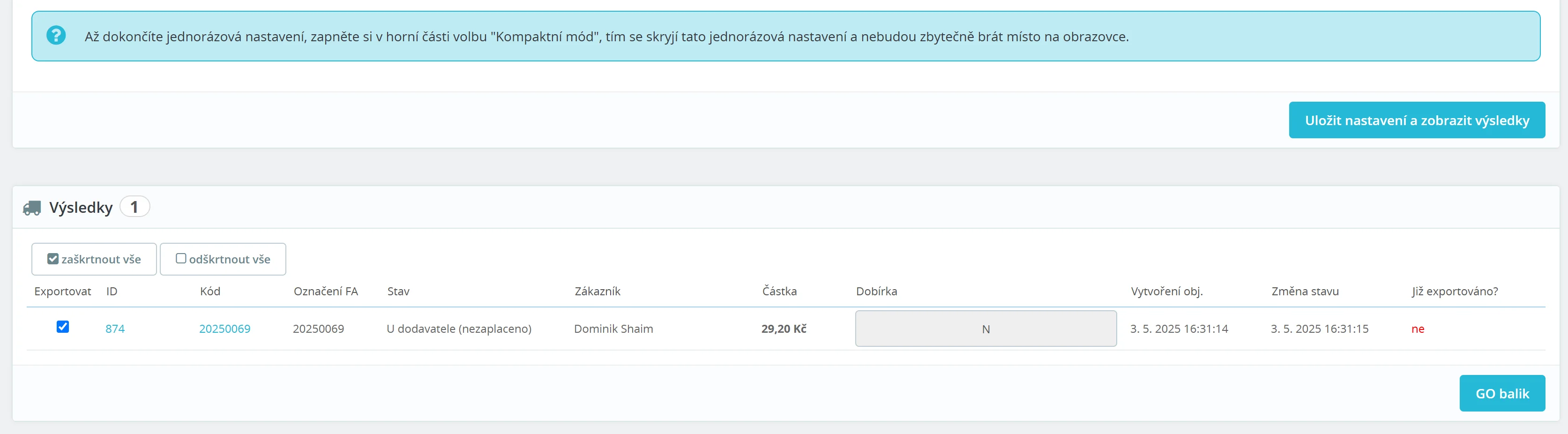The image size is (1568, 434).
Task: Click the Stav column header
Action: tap(398, 291)
